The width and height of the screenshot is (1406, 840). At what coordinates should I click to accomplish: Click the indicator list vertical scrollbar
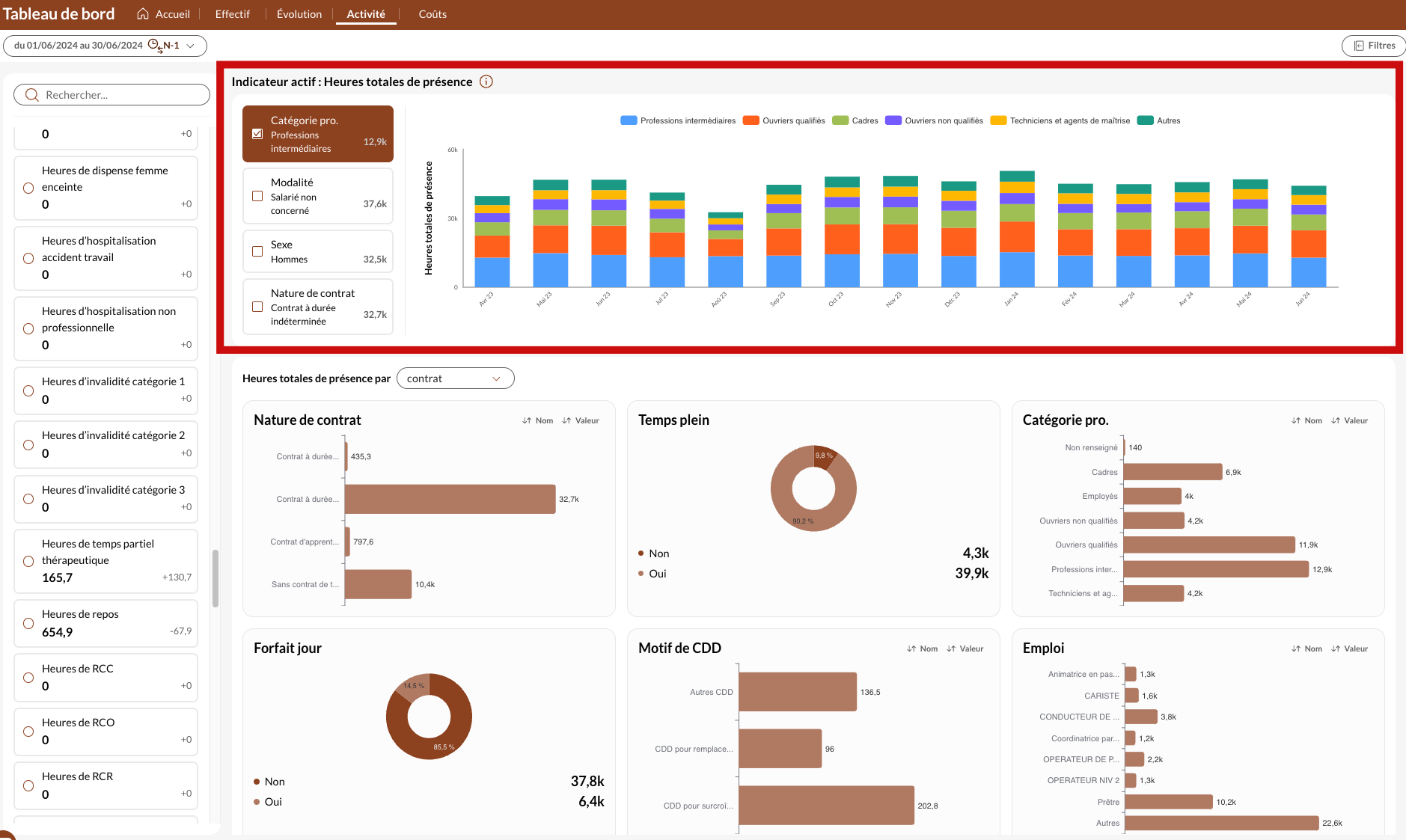pos(216,578)
